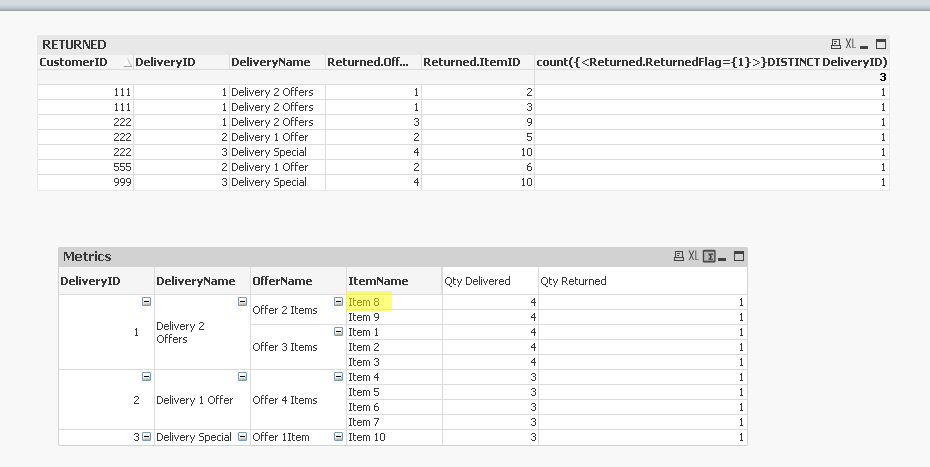This screenshot has width=930, height=467.
Task: Click OfferName header in Metrics
Action: 299,281
